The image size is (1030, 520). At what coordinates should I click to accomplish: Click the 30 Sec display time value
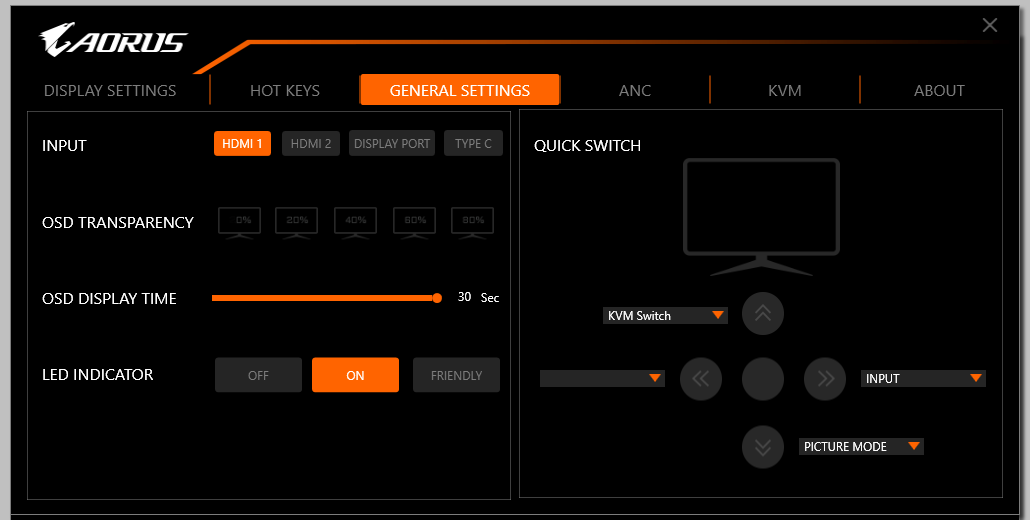click(x=478, y=297)
